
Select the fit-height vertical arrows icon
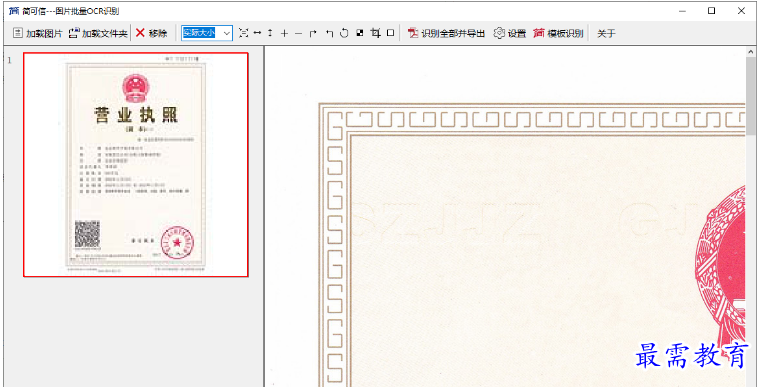point(270,33)
